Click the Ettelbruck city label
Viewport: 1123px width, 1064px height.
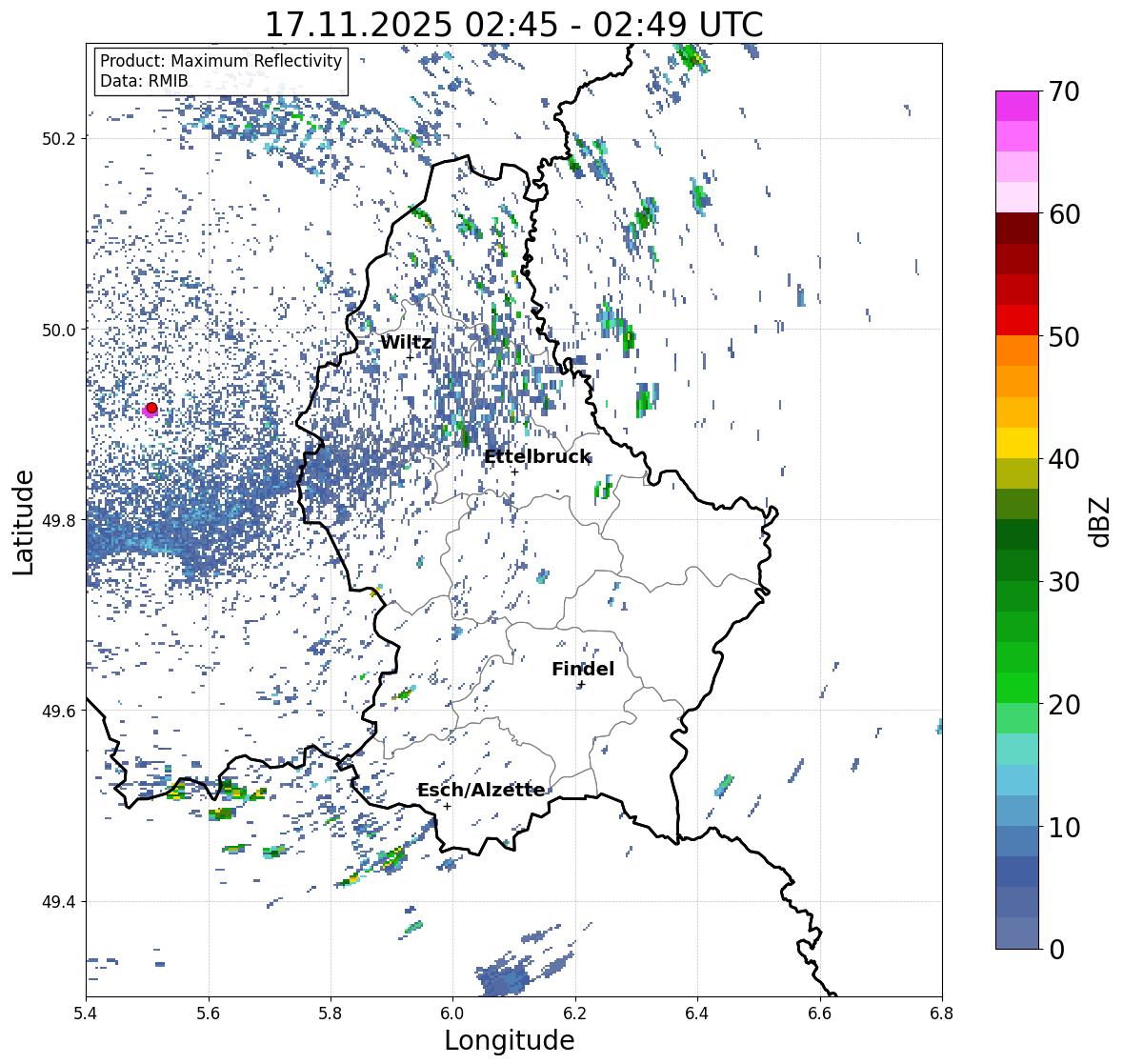point(537,457)
